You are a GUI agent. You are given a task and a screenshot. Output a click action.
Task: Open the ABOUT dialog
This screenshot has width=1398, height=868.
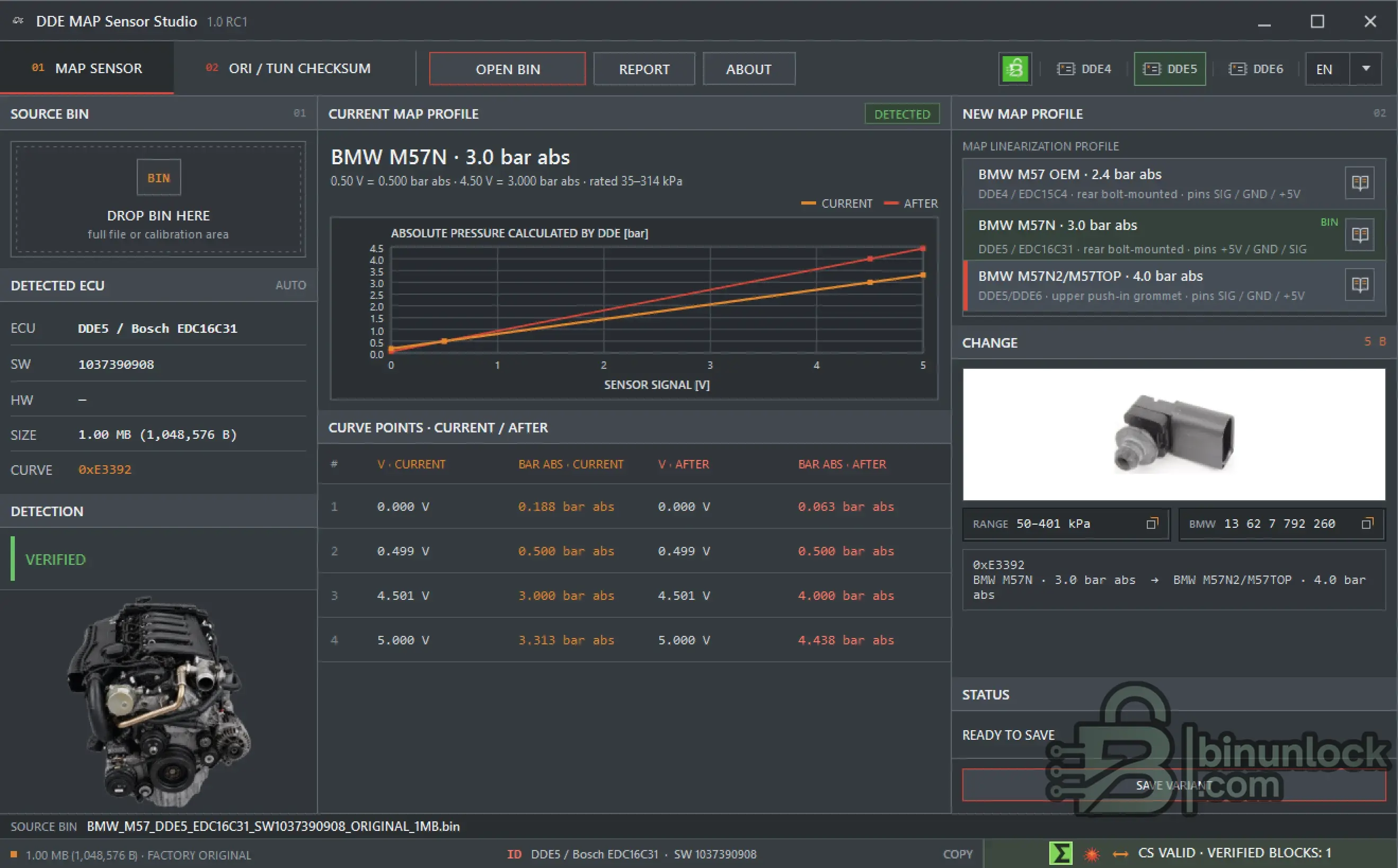(749, 69)
